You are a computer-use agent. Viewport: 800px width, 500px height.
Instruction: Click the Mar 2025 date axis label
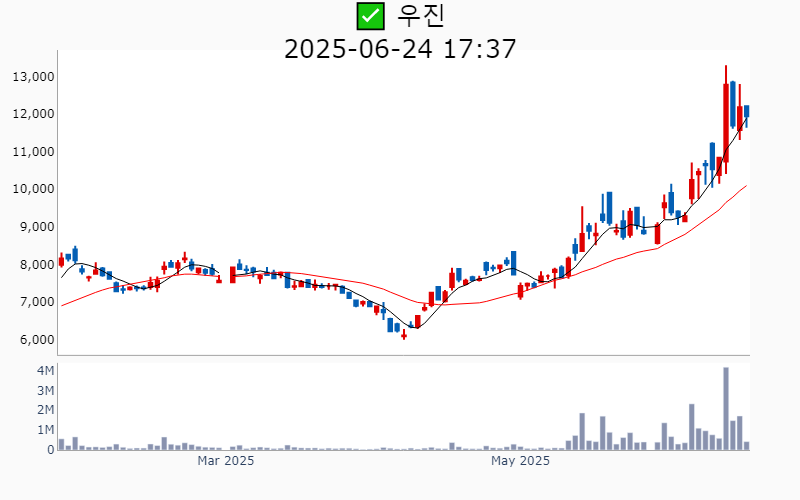coord(226,461)
